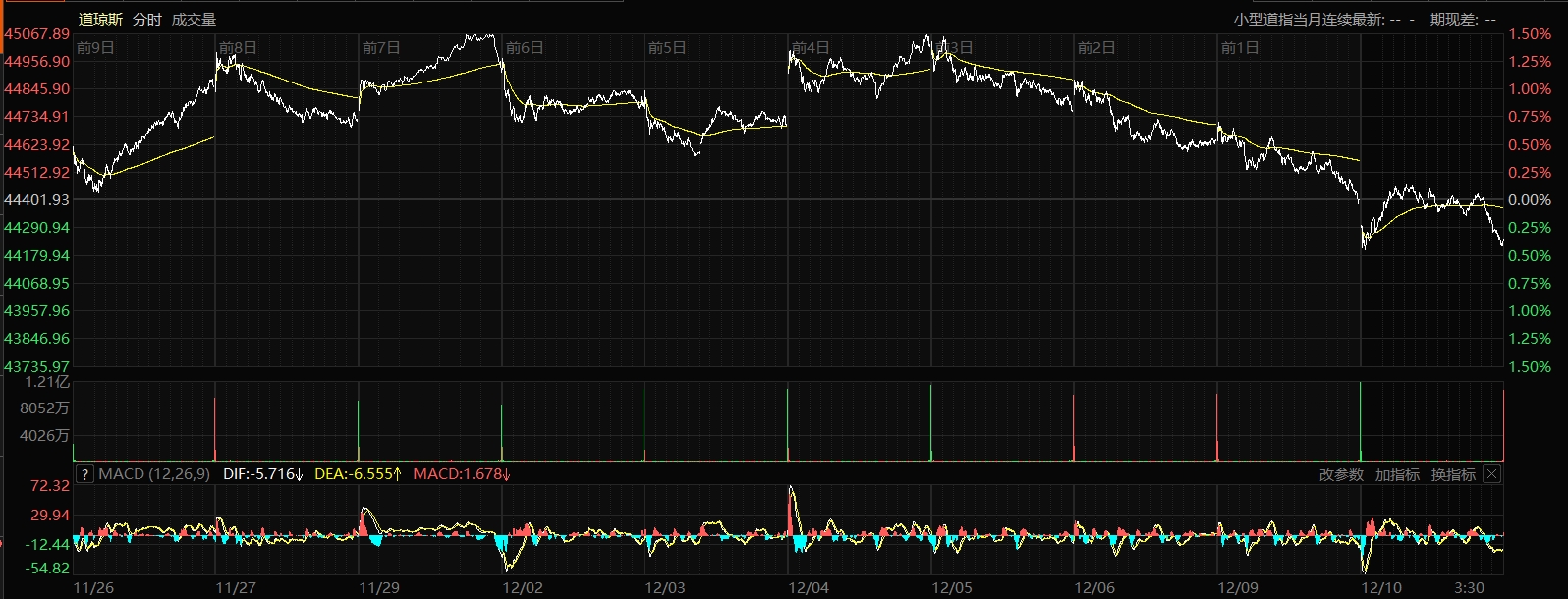
Task: Click the 3:30 time label
Action: pos(1470,587)
